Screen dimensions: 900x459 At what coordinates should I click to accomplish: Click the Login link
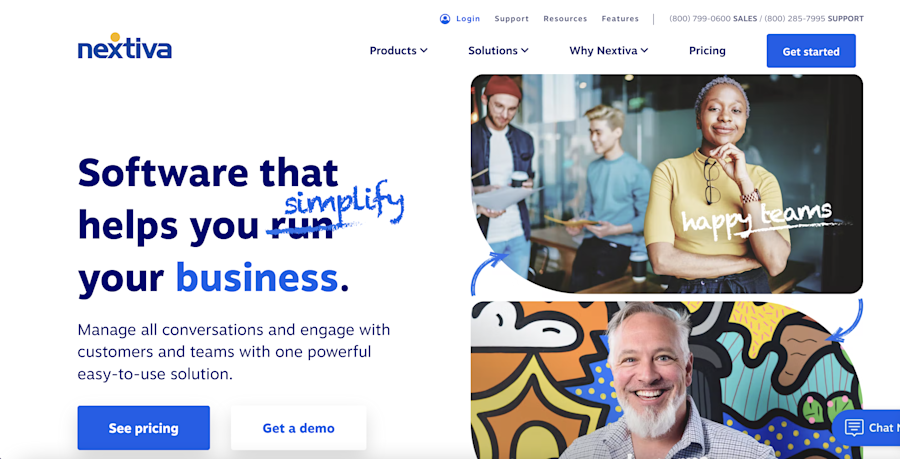point(468,19)
